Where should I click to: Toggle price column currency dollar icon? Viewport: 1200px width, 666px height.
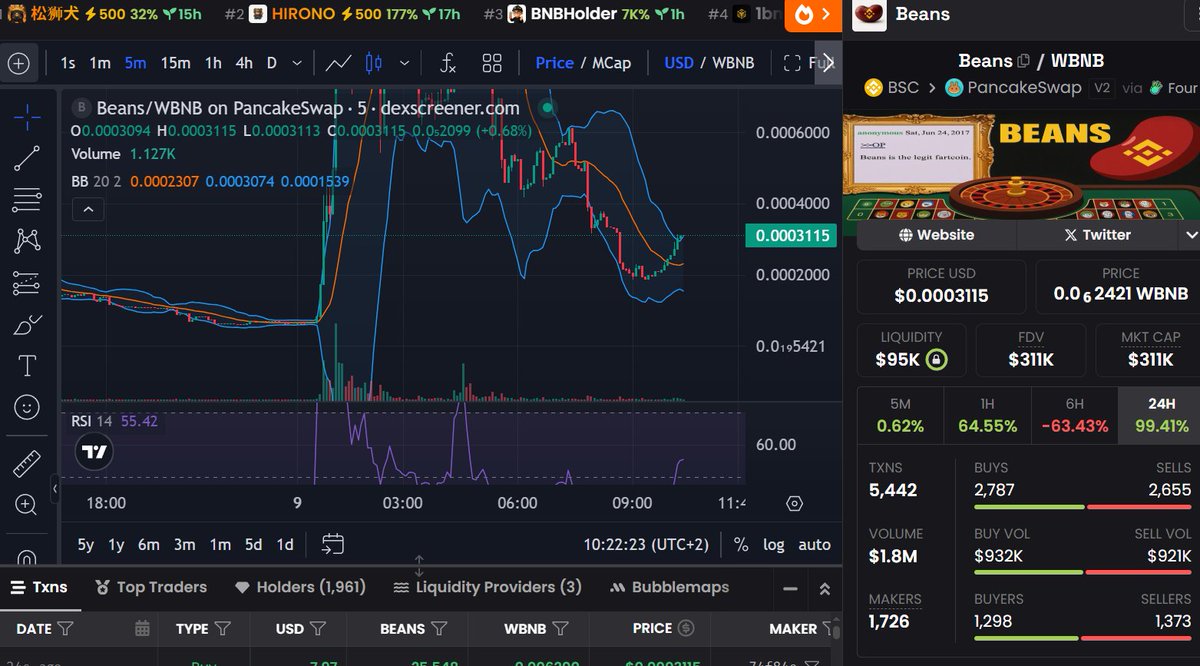686,628
